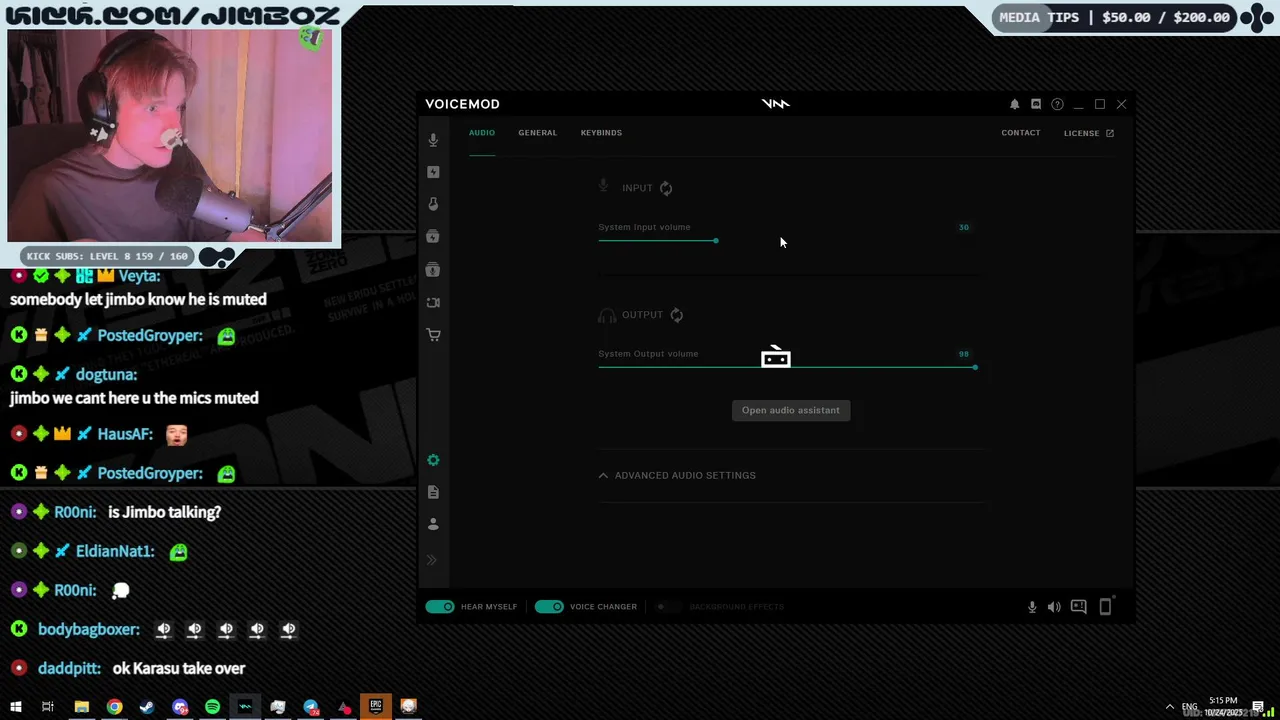This screenshot has height=720, width=1280.
Task: Open the License external link
Action: point(1089,133)
